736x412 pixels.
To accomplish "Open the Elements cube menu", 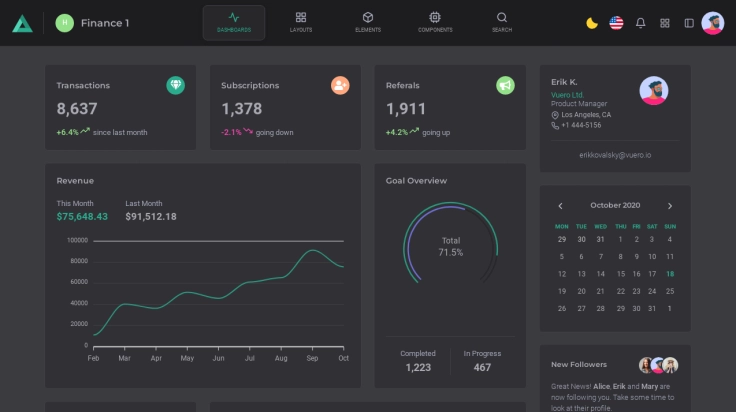I will point(368,22).
